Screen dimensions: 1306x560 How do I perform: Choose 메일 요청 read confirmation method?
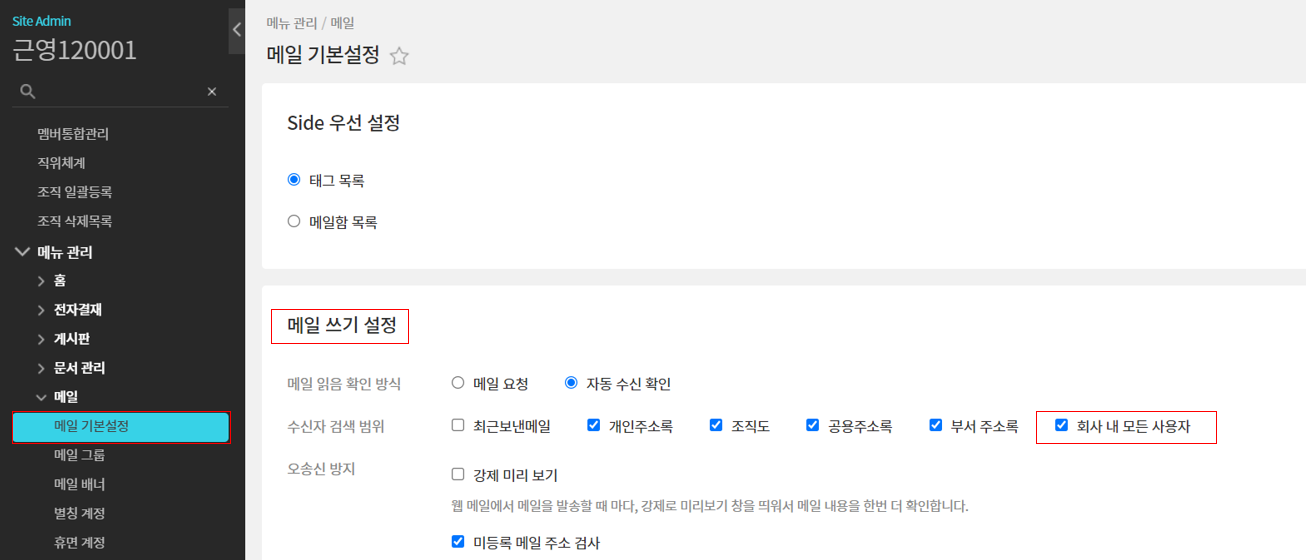coord(458,383)
